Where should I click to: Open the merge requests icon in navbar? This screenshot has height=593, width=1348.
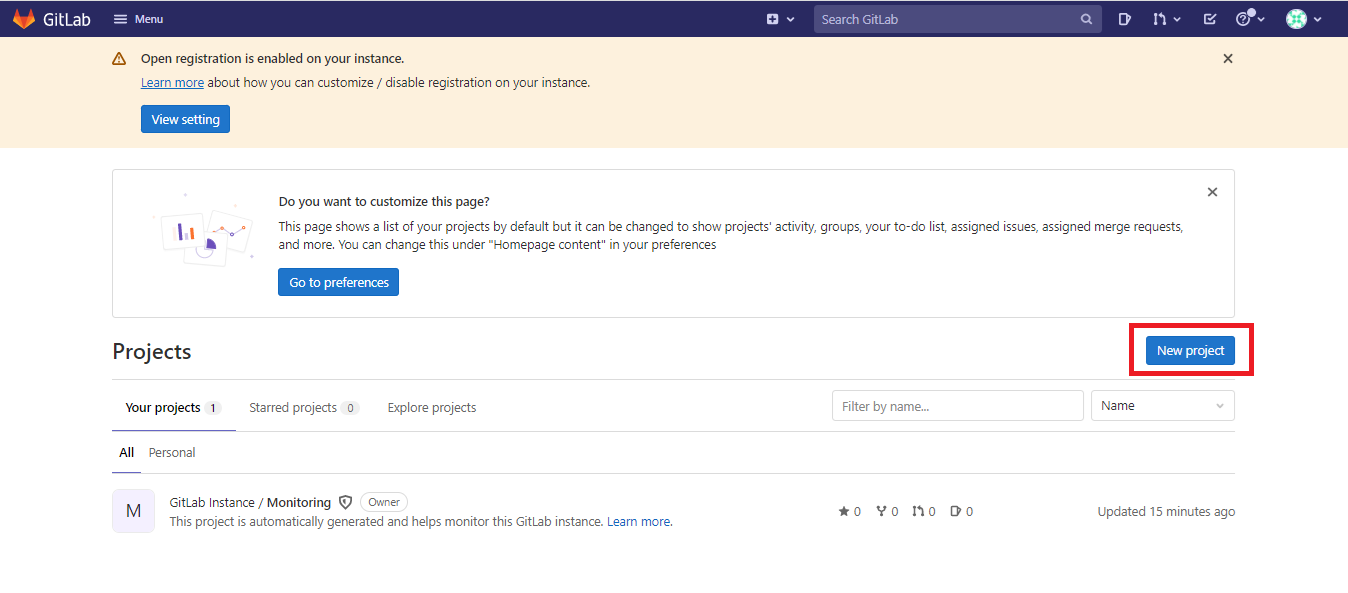[x=1166, y=19]
